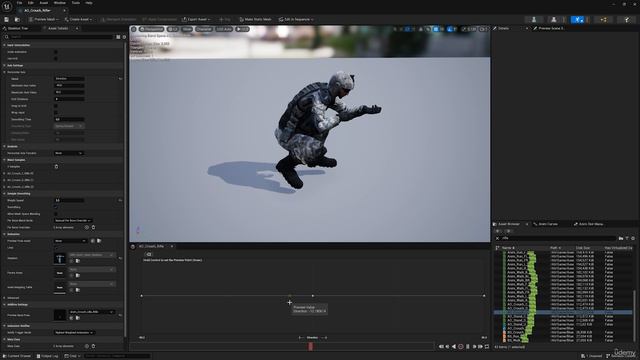Screen dimensions: 640x360
Task: Toggle first Input Interpolation checkbox
Action: (x=56, y=52)
